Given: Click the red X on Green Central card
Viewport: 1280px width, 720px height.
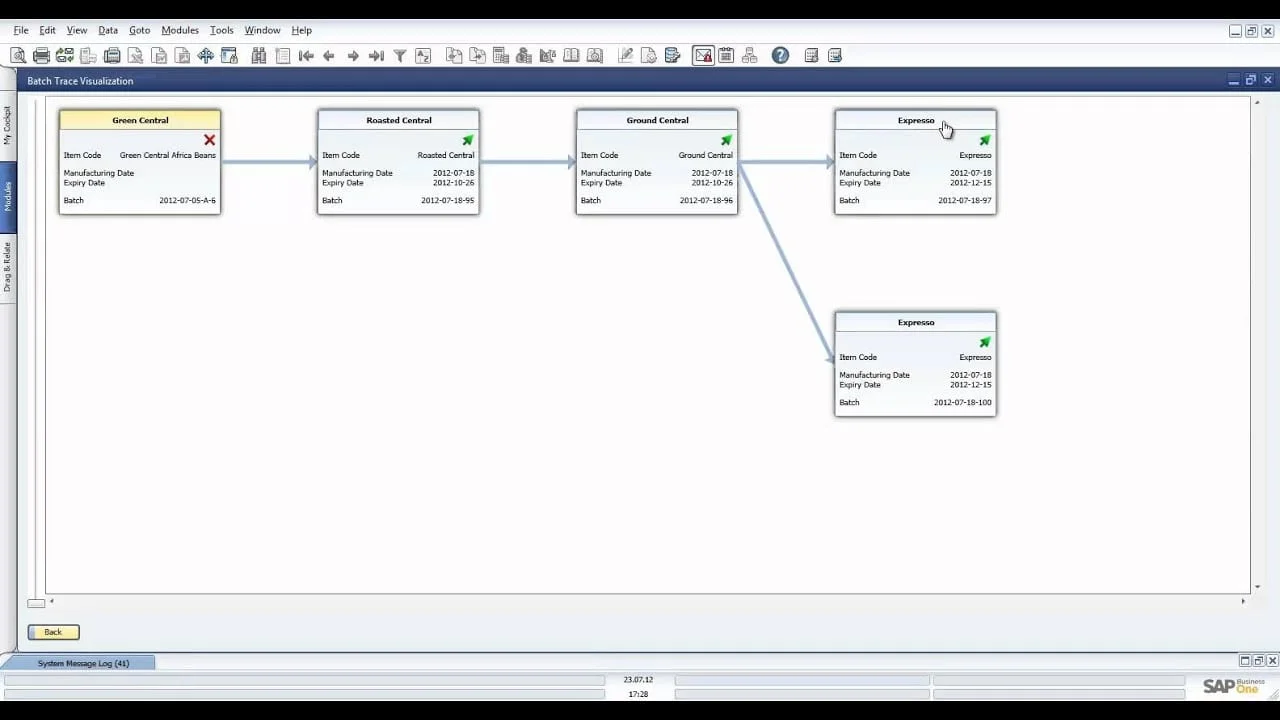Looking at the screenshot, I should coord(209,140).
